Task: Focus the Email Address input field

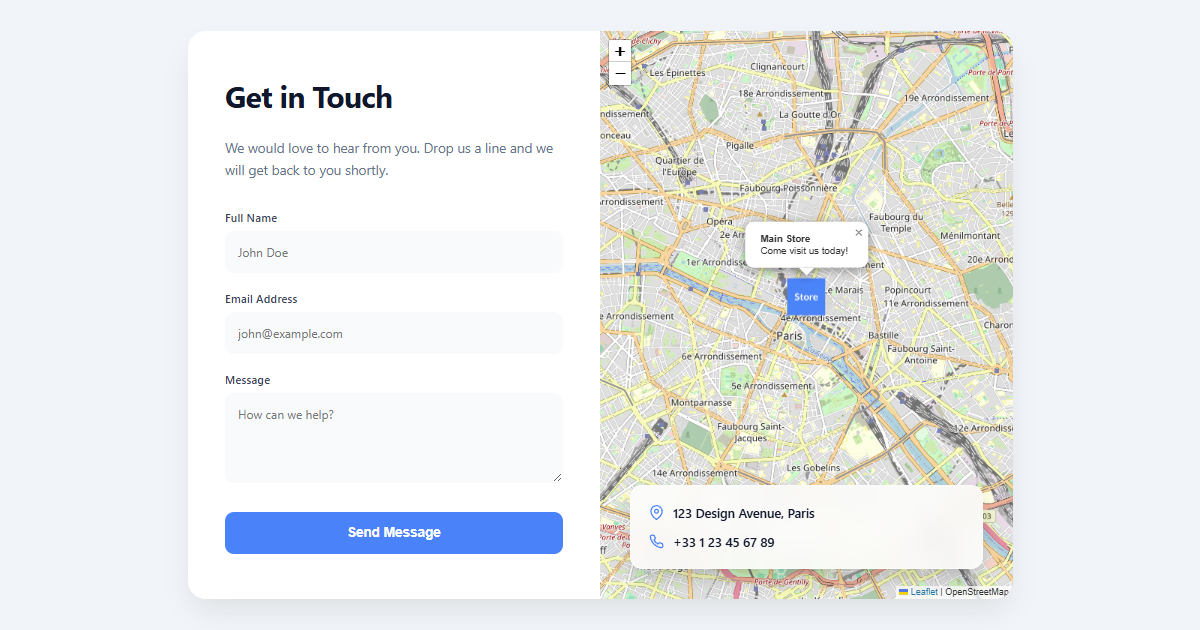Action: pos(394,333)
